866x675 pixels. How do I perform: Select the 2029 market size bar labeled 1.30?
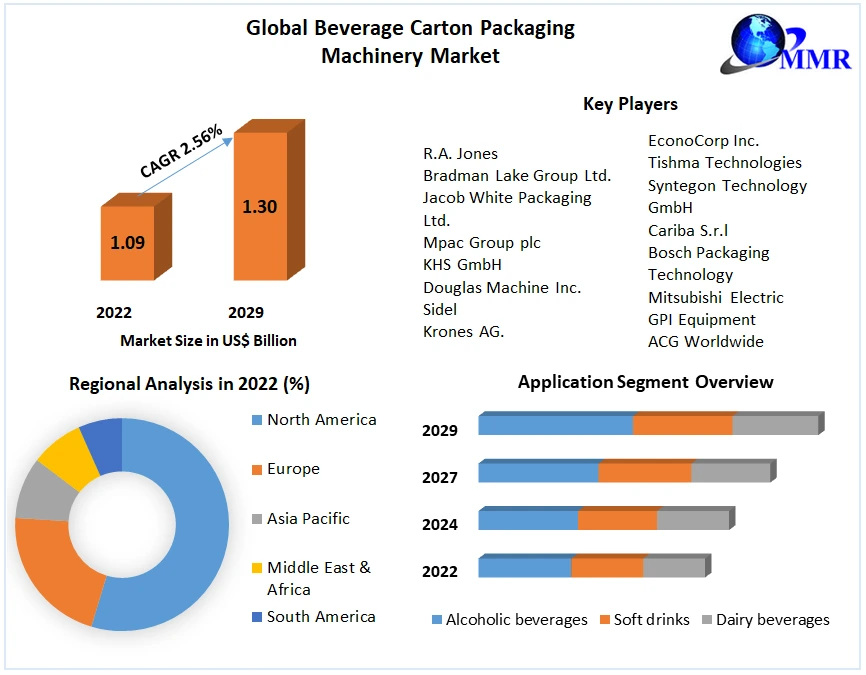tap(260, 207)
